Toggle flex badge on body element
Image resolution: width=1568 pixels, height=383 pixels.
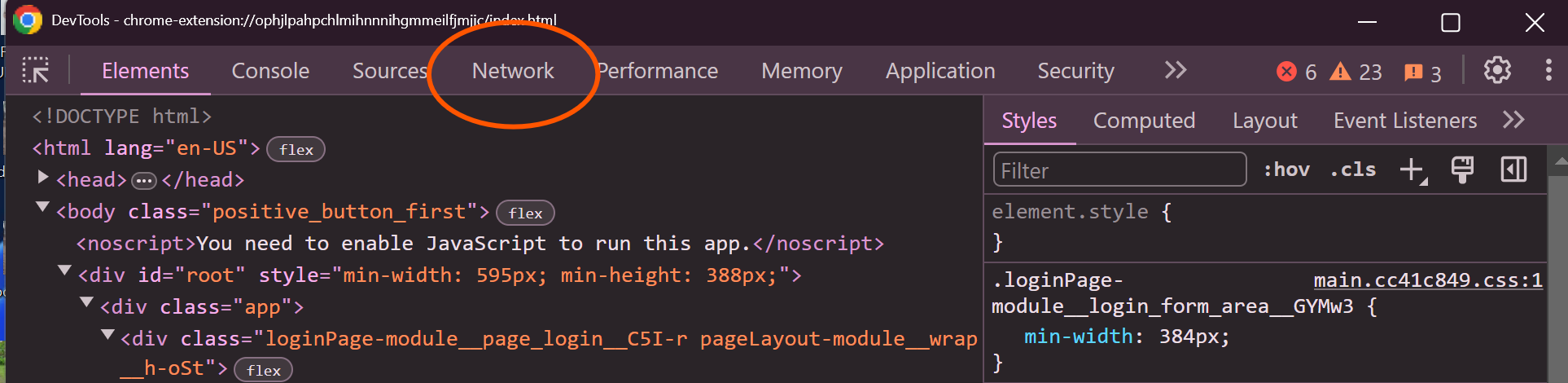coord(525,213)
